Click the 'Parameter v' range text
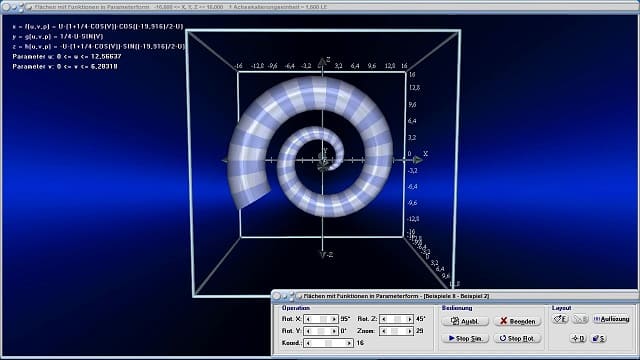This screenshot has width=640, height=360. pyautogui.click(x=65, y=67)
